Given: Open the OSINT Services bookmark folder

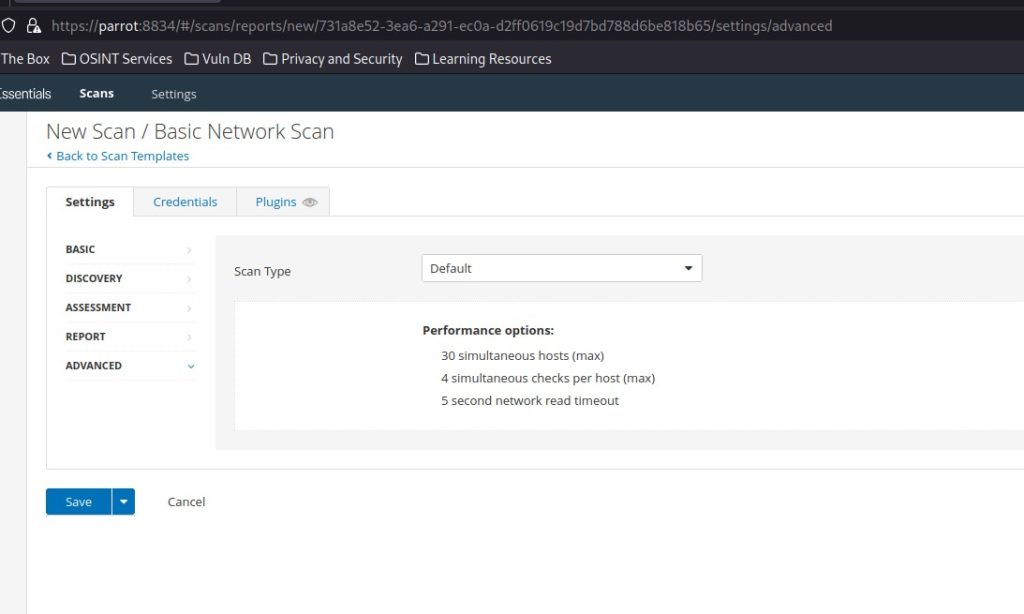Looking at the screenshot, I should 117,59.
